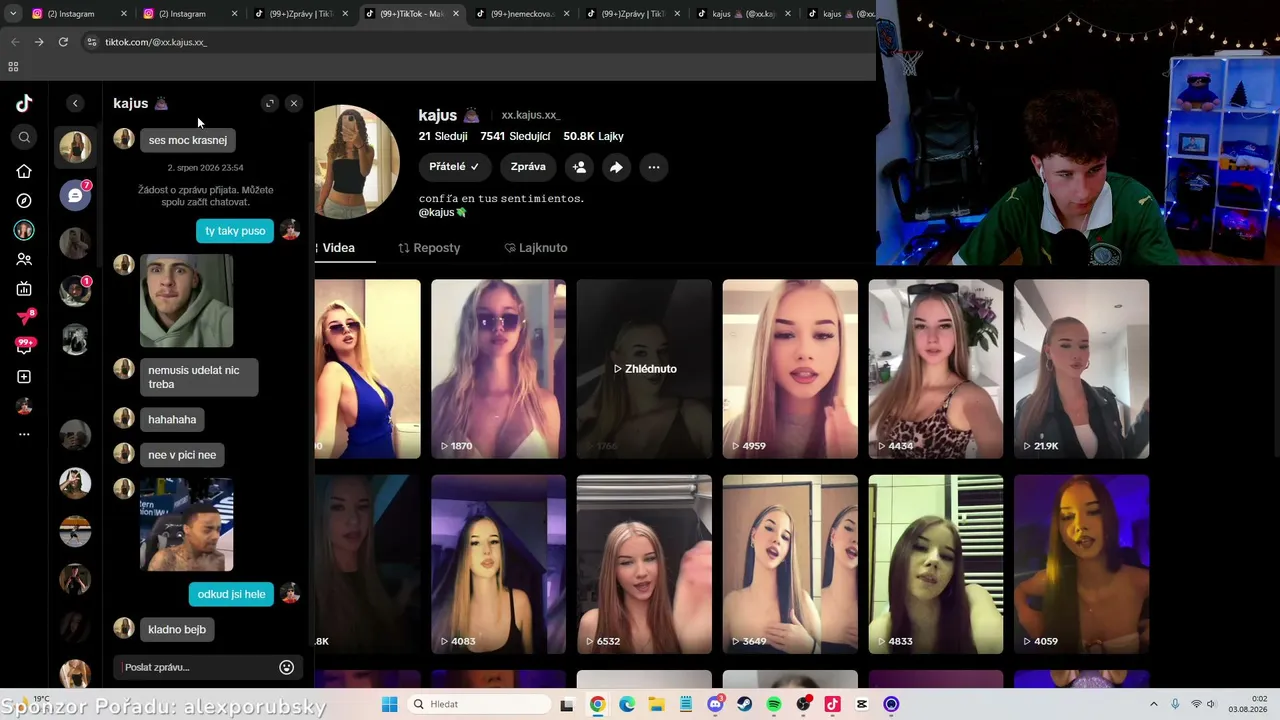Image resolution: width=1280 pixels, height=720 pixels.
Task: Open the video marked Zhlédnuto
Action: [x=644, y=369]
